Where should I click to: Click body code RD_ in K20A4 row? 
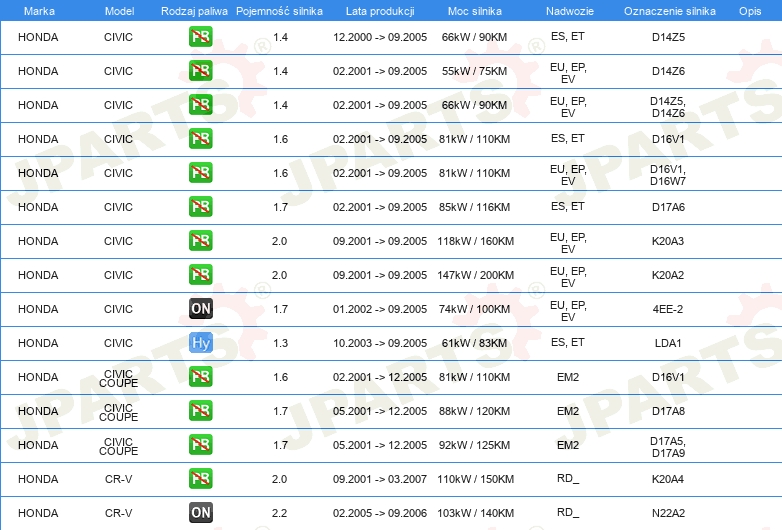[x=568, y=478]
